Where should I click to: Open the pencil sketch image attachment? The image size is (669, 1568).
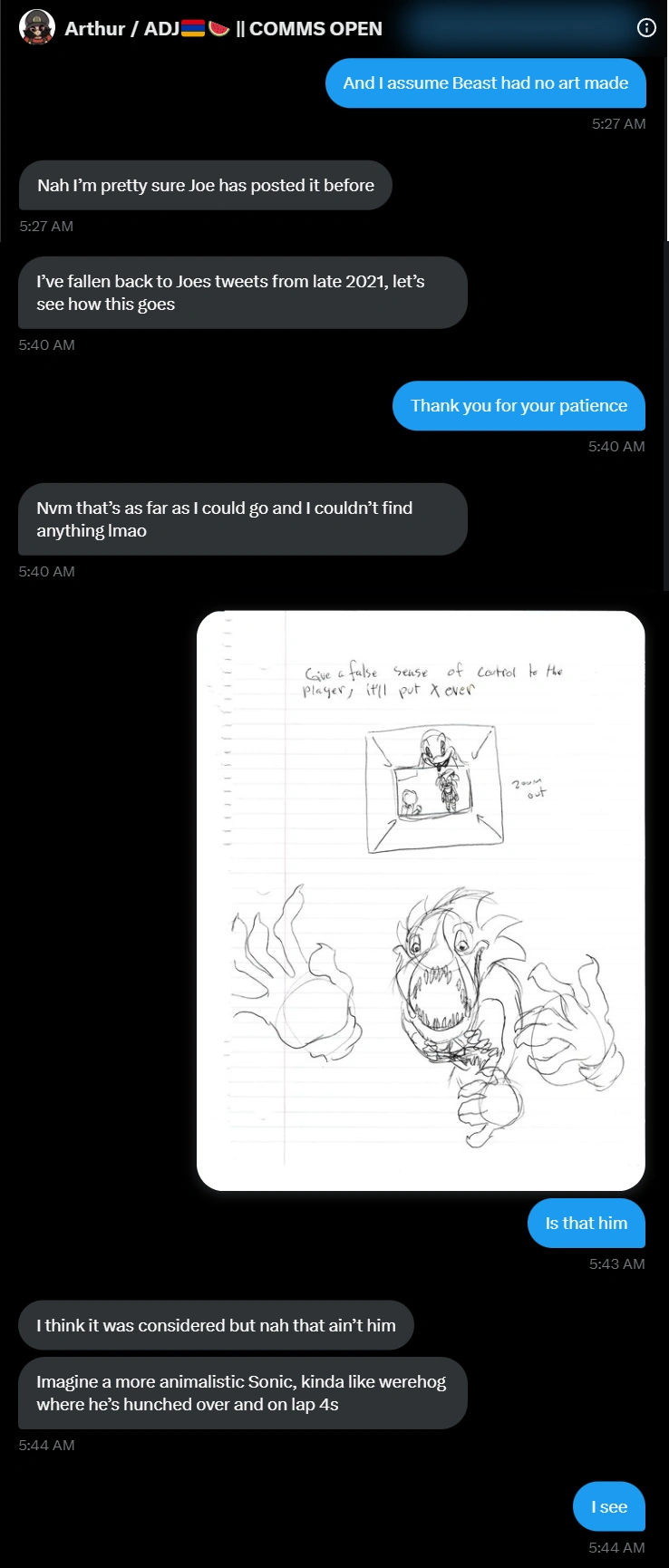(x=421, y=900)
